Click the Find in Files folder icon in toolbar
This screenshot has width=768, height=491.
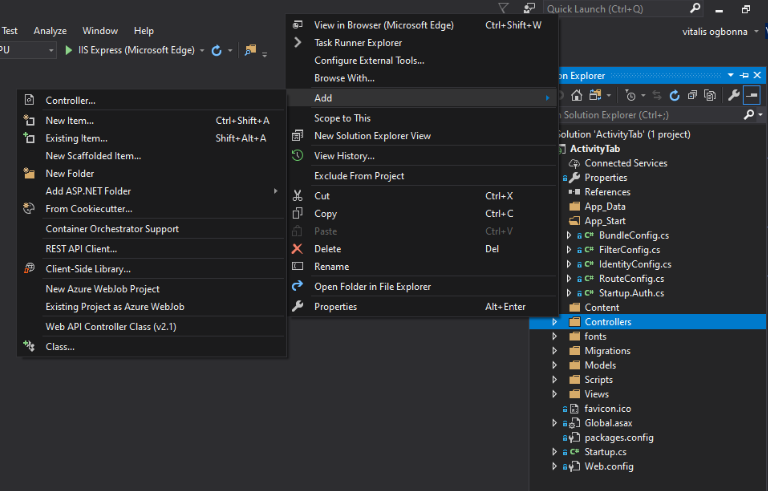click(x=250, y=50)
